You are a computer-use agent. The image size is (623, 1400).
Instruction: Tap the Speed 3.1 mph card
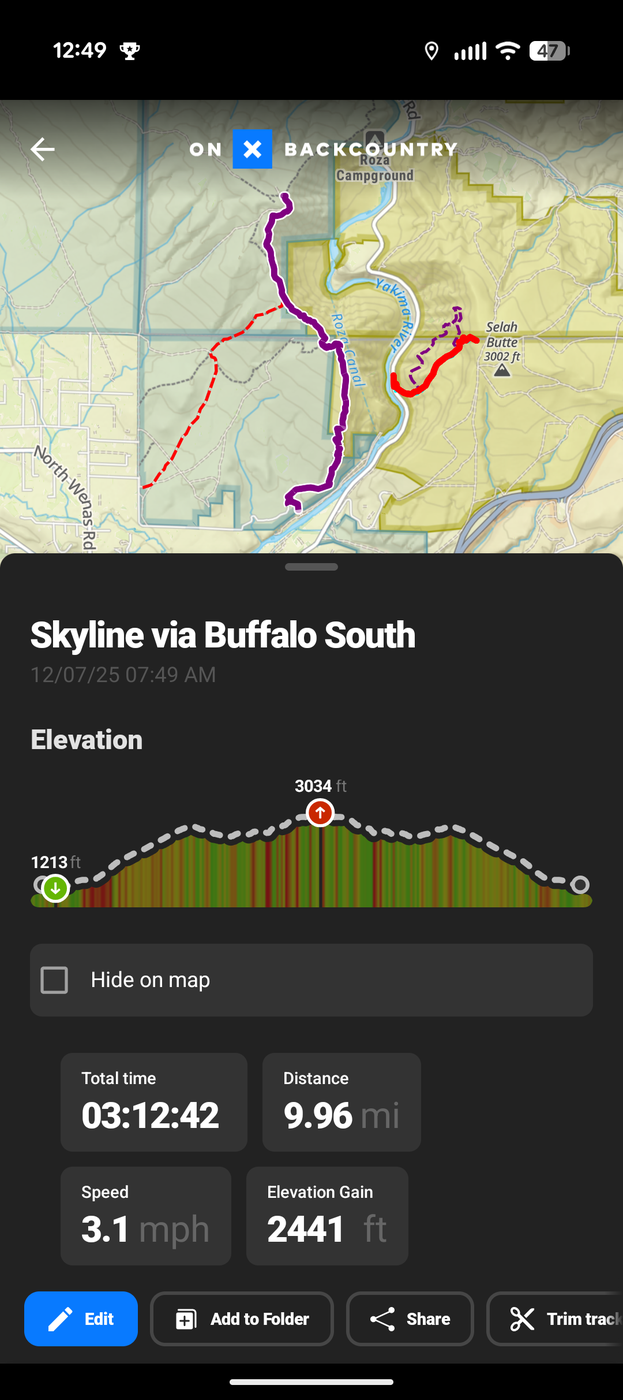(145, 1216)
